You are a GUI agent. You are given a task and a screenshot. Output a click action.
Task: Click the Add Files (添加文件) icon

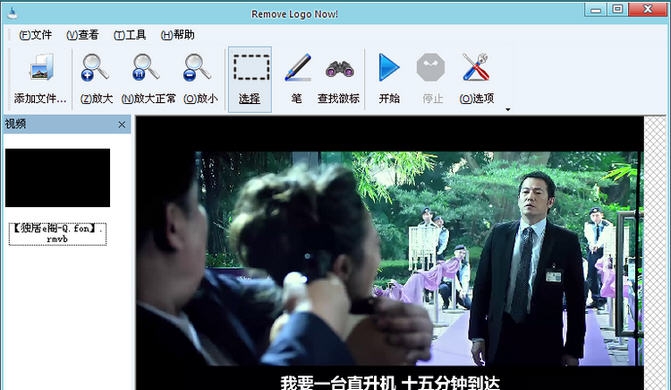click(x=41, y=67)
